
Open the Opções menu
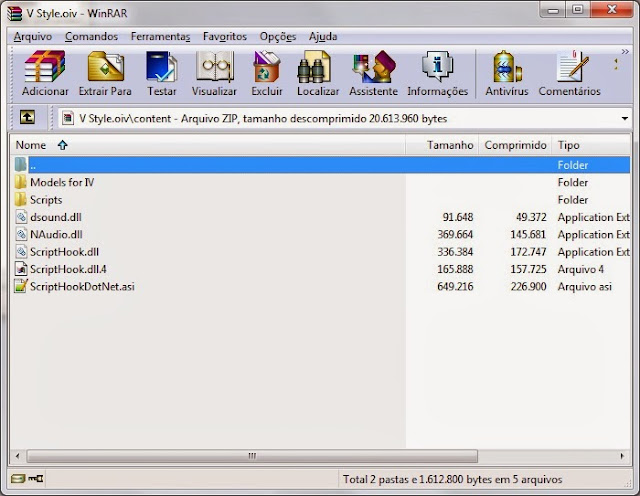point(278,36)
